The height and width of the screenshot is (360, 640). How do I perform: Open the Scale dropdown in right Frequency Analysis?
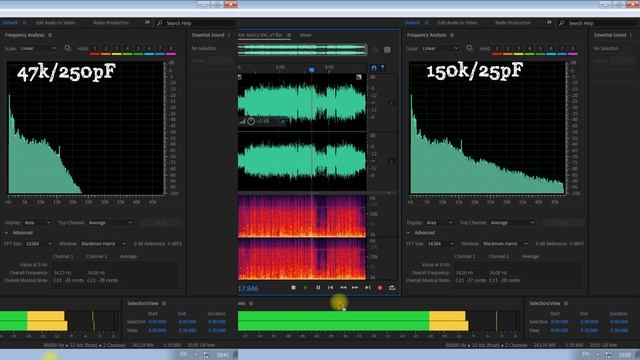[x=440, y=48]
